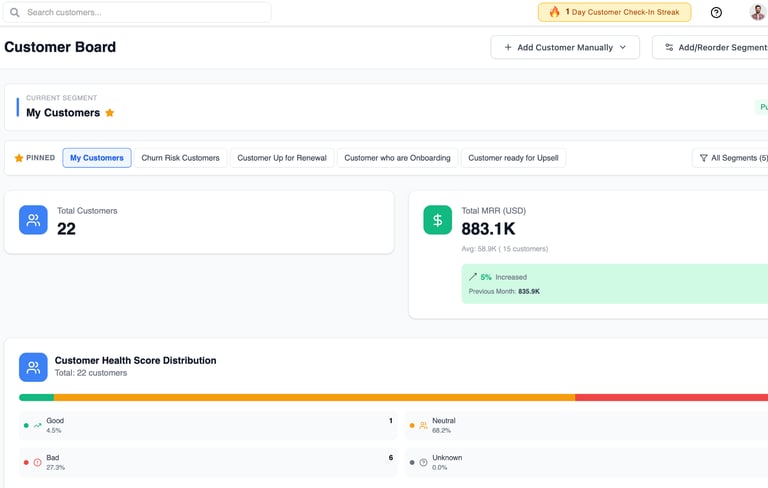
Task: Click the Add/Reorder Segment button
Action: coord(714,47)
